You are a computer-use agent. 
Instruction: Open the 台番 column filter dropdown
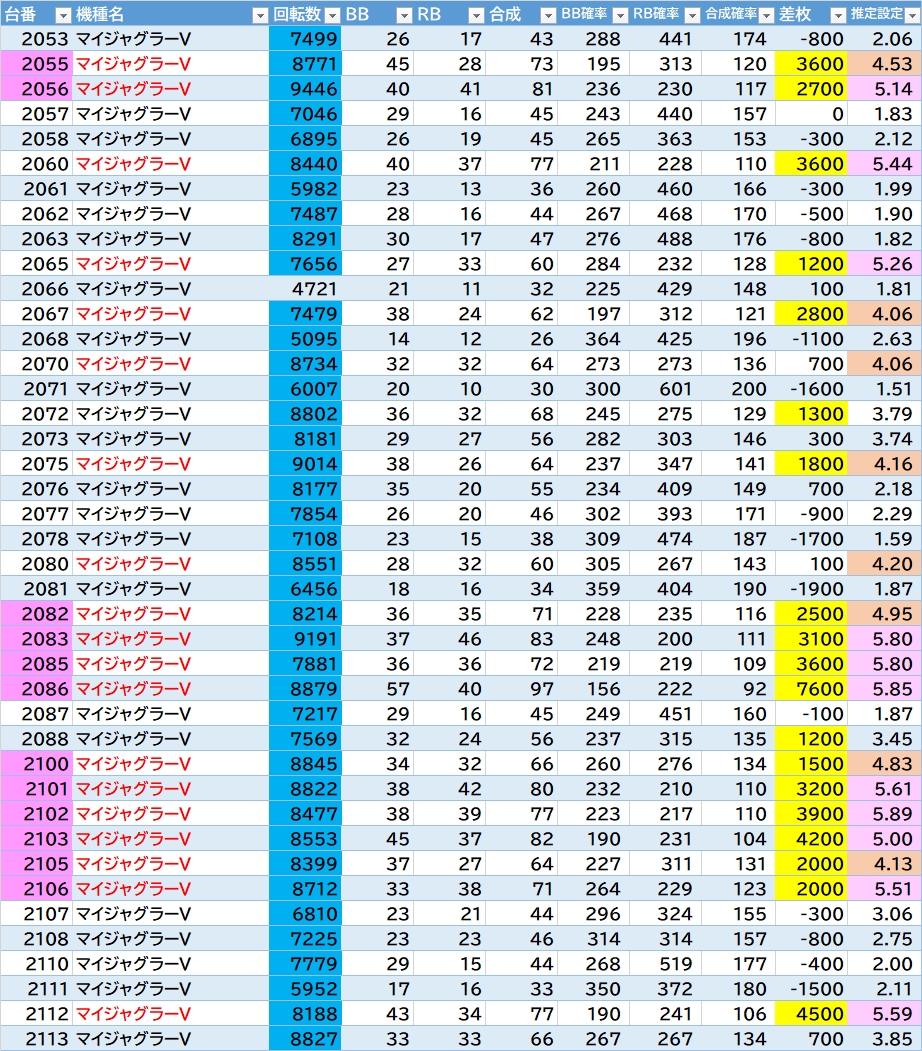coord(62,15)
